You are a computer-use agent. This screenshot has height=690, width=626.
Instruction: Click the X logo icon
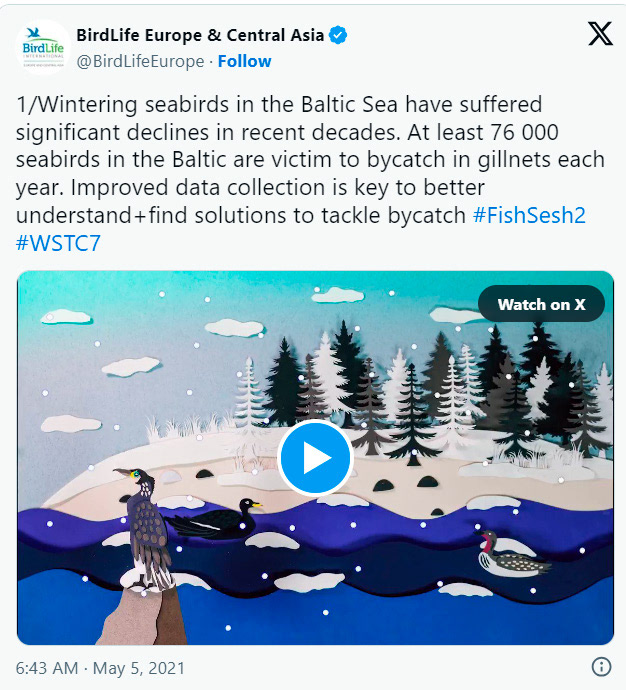pyautogui.click(x=600, y=33)
